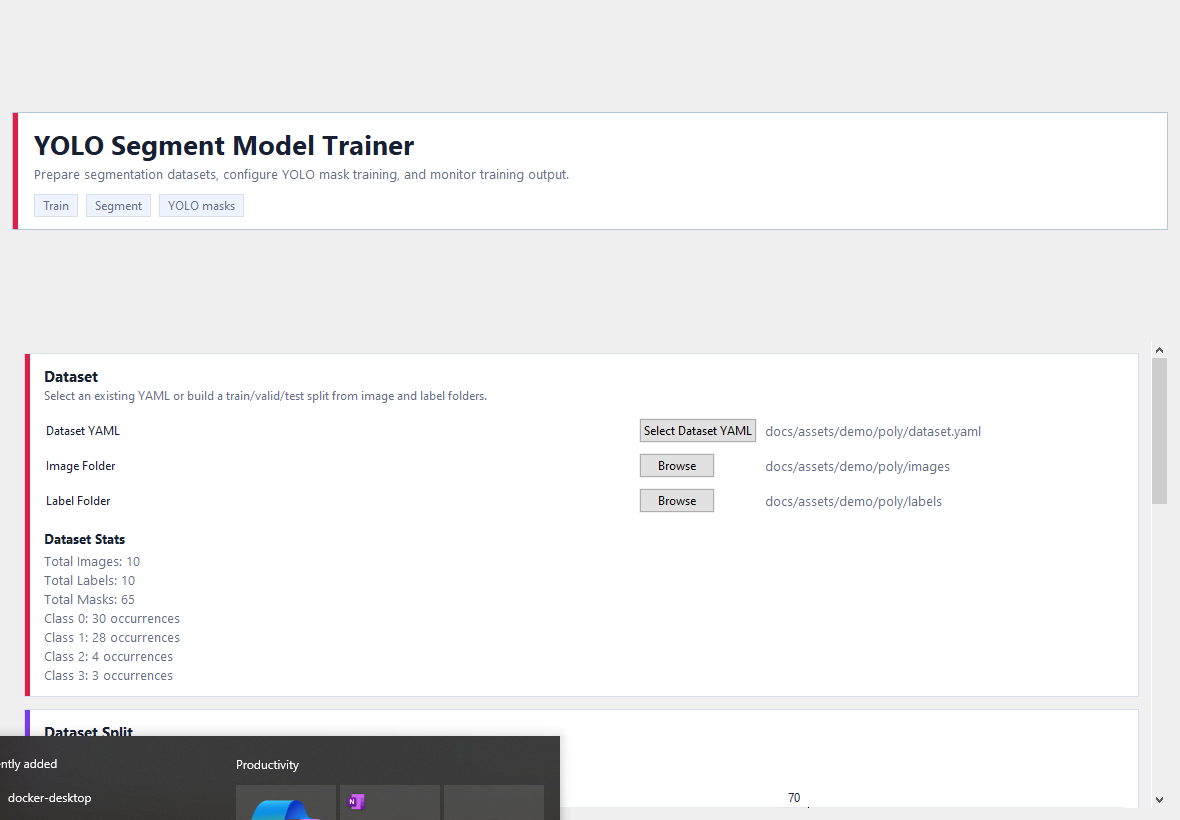Click the docs/assets/demo/poly/labels path
The width and height of the screenshot is (1180, 820).
click(x=853, y=501)
